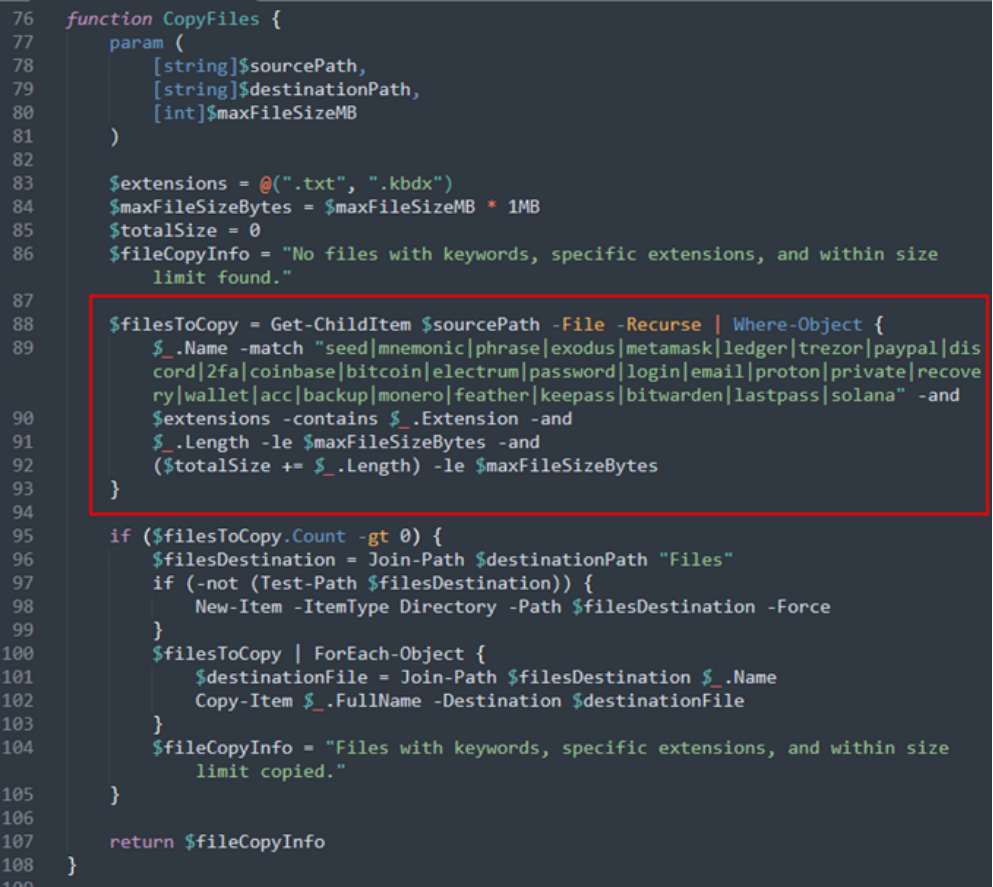Click the 'return' keyword on line 107
Image resolution: width=993 pixels, height=887 pixels.
[x=141, y=842]
